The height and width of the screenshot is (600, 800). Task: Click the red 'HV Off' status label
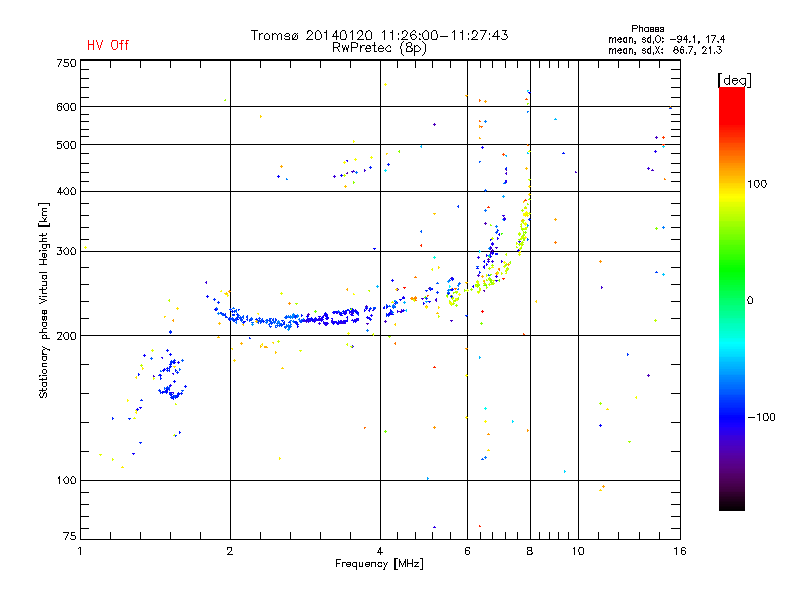pos(108,45)
